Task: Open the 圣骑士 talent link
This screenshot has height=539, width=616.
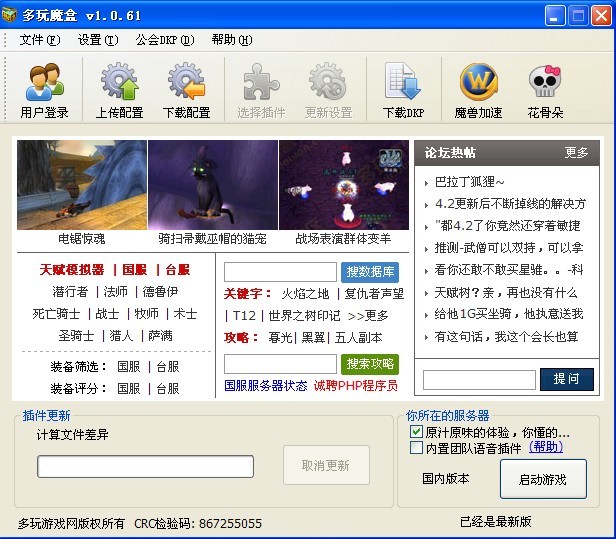Action: click(76, 336)
